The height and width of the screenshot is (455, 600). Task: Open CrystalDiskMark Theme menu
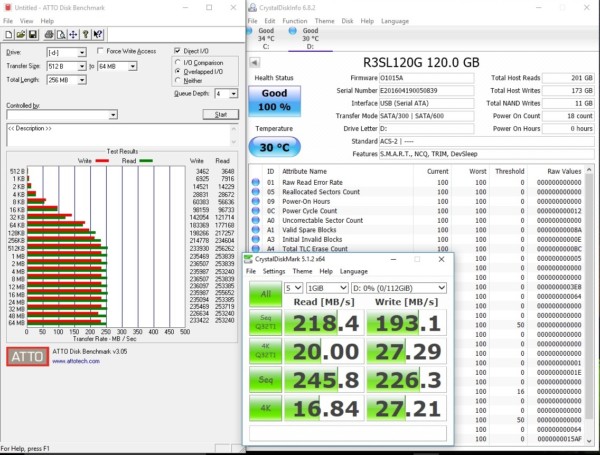[x=302, y=271]
